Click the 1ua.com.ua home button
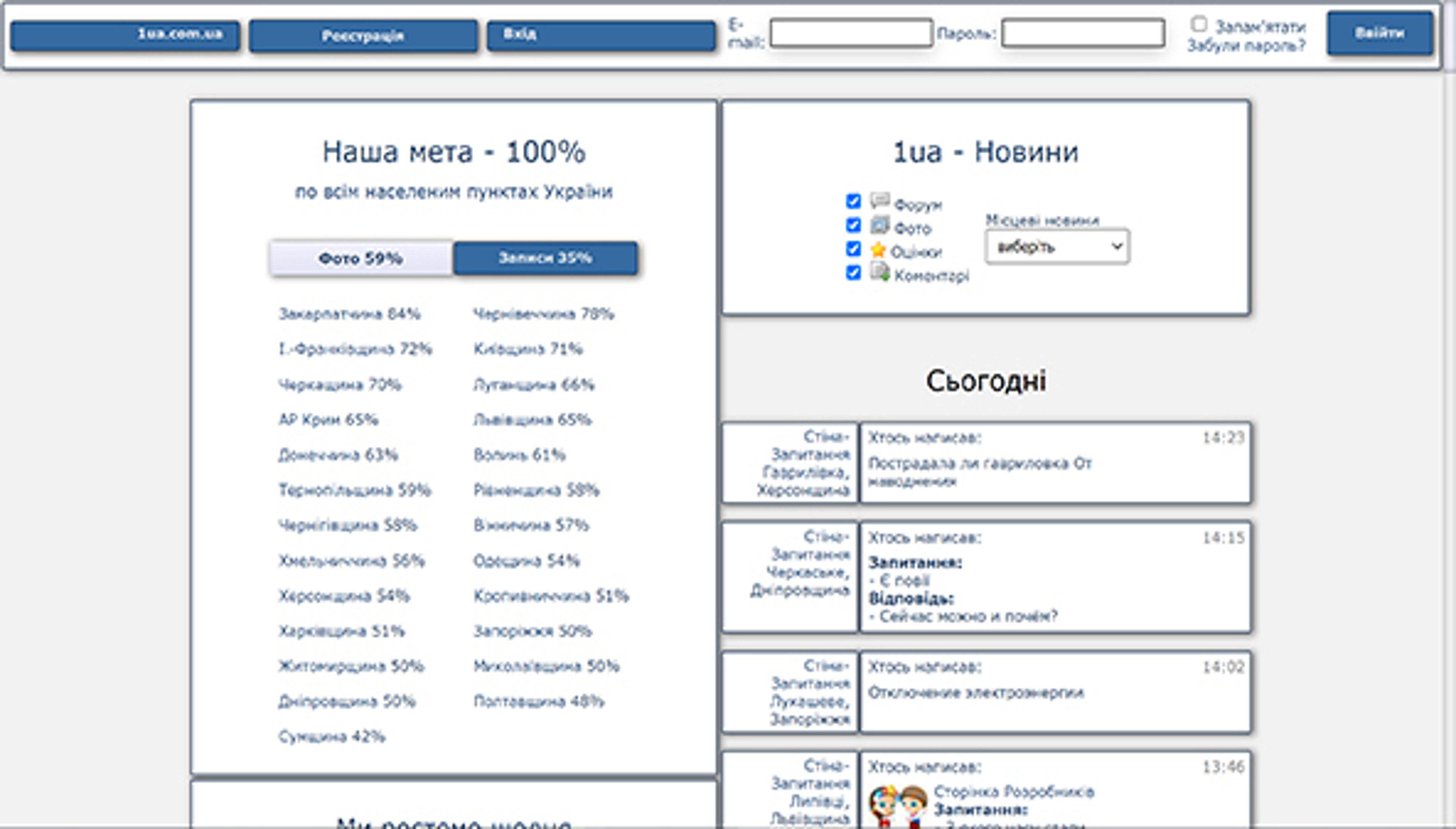1456x829 pixels. point(126,34)
